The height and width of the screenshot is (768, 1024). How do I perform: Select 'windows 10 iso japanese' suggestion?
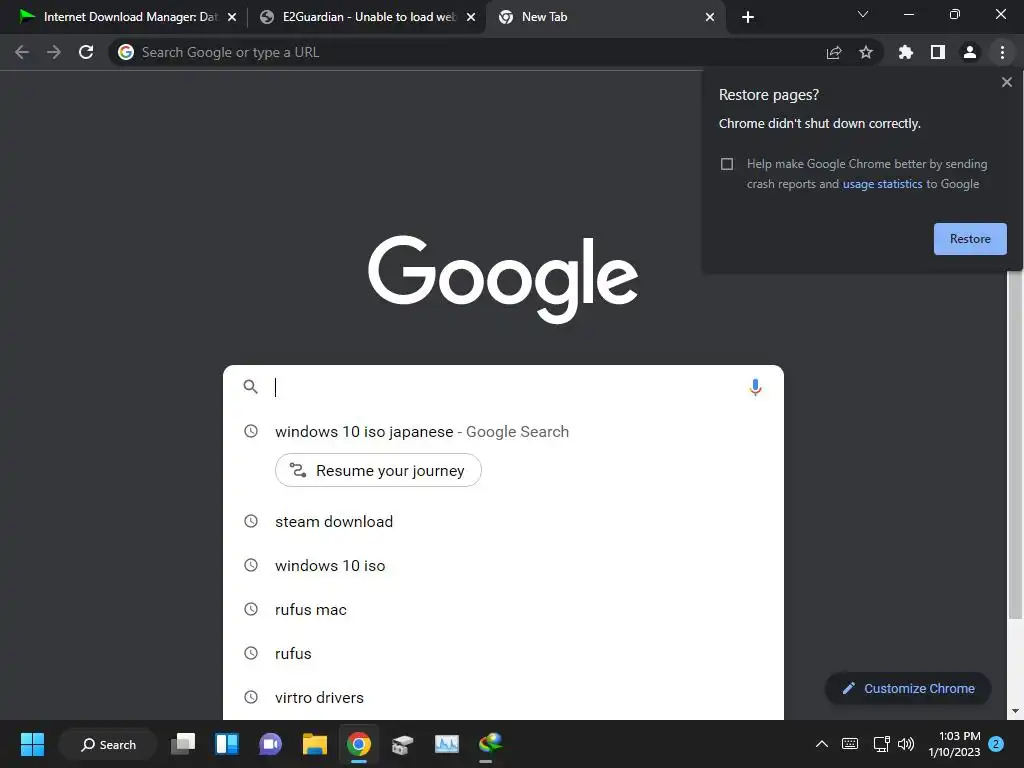point(503,432)
